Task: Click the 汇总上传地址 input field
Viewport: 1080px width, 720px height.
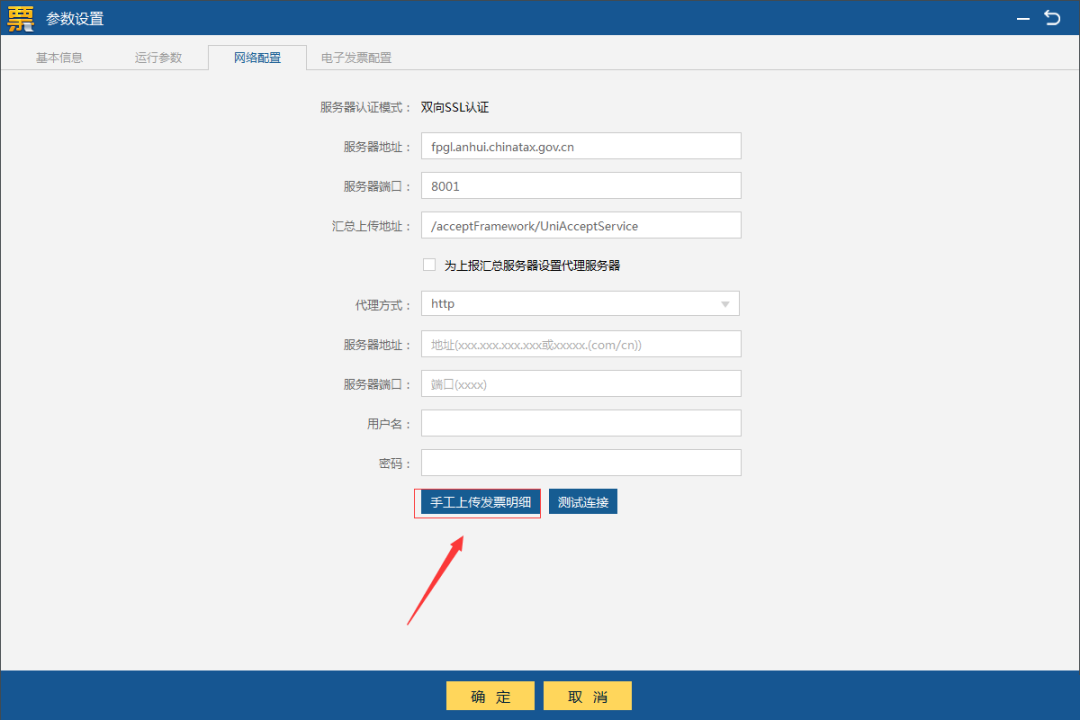Action: click(580, 226)
